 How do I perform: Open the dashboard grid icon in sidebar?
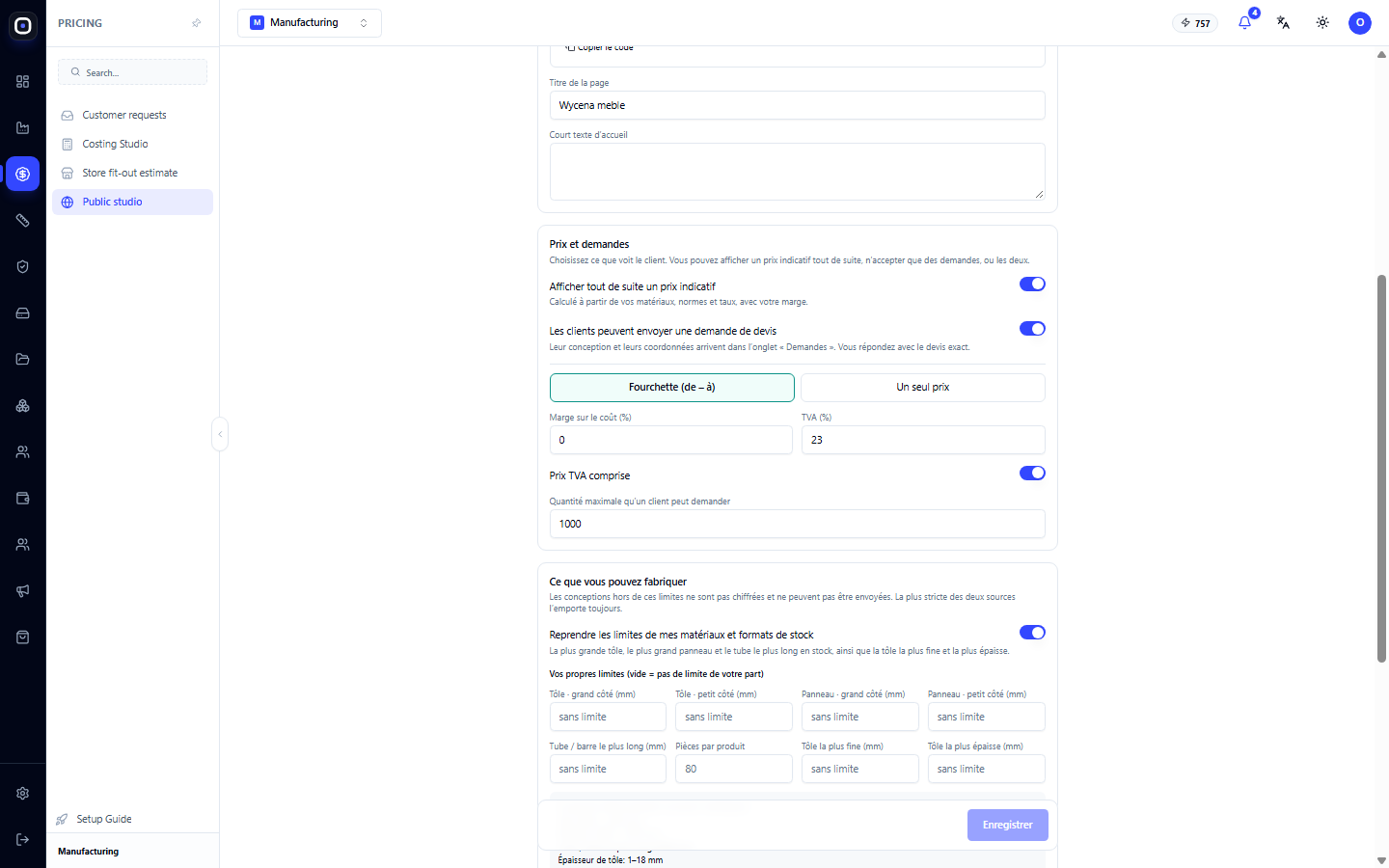pyautogui.click(x=22, y=82)
